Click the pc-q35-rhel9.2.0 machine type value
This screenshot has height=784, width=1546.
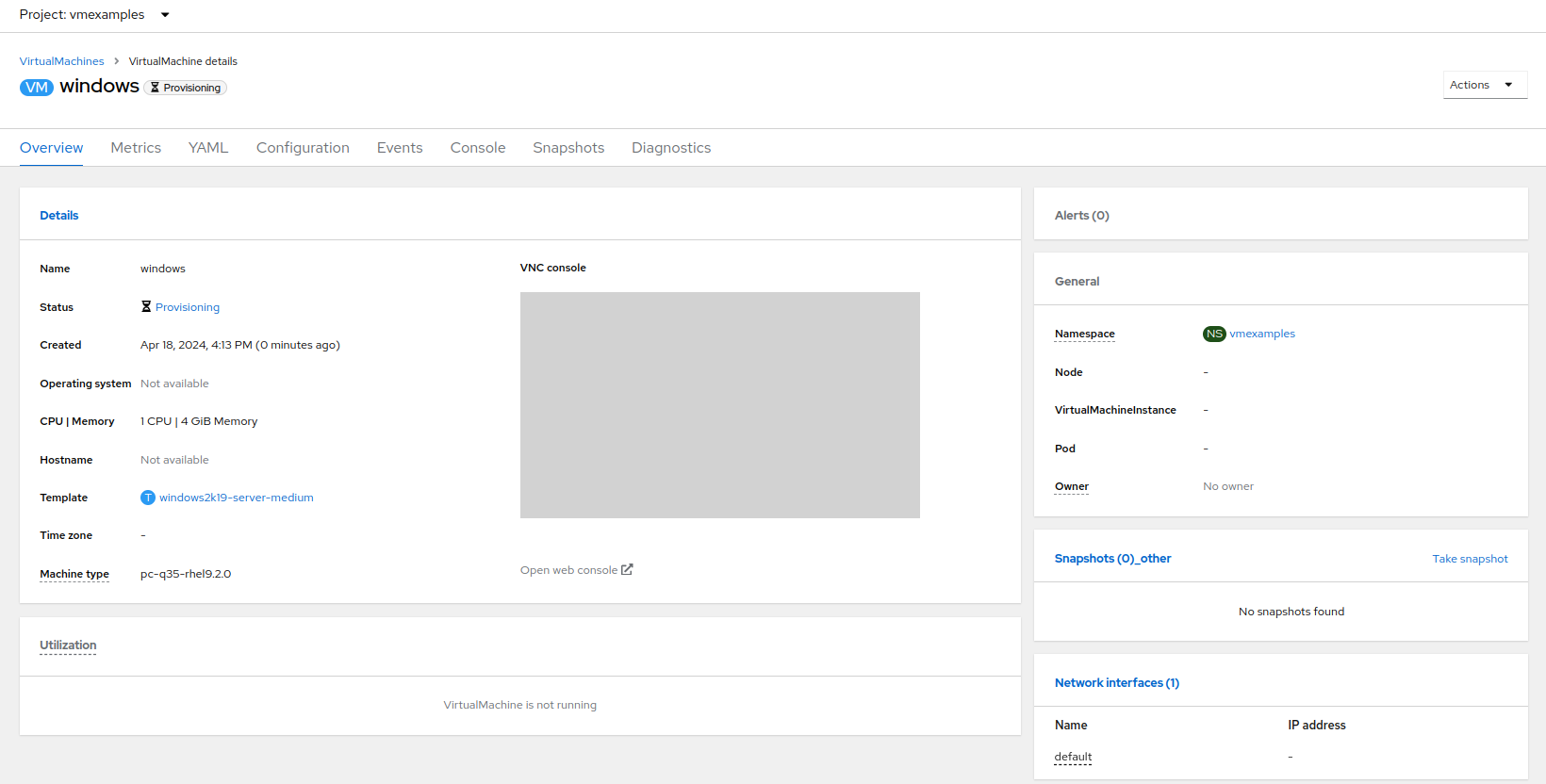186,574
